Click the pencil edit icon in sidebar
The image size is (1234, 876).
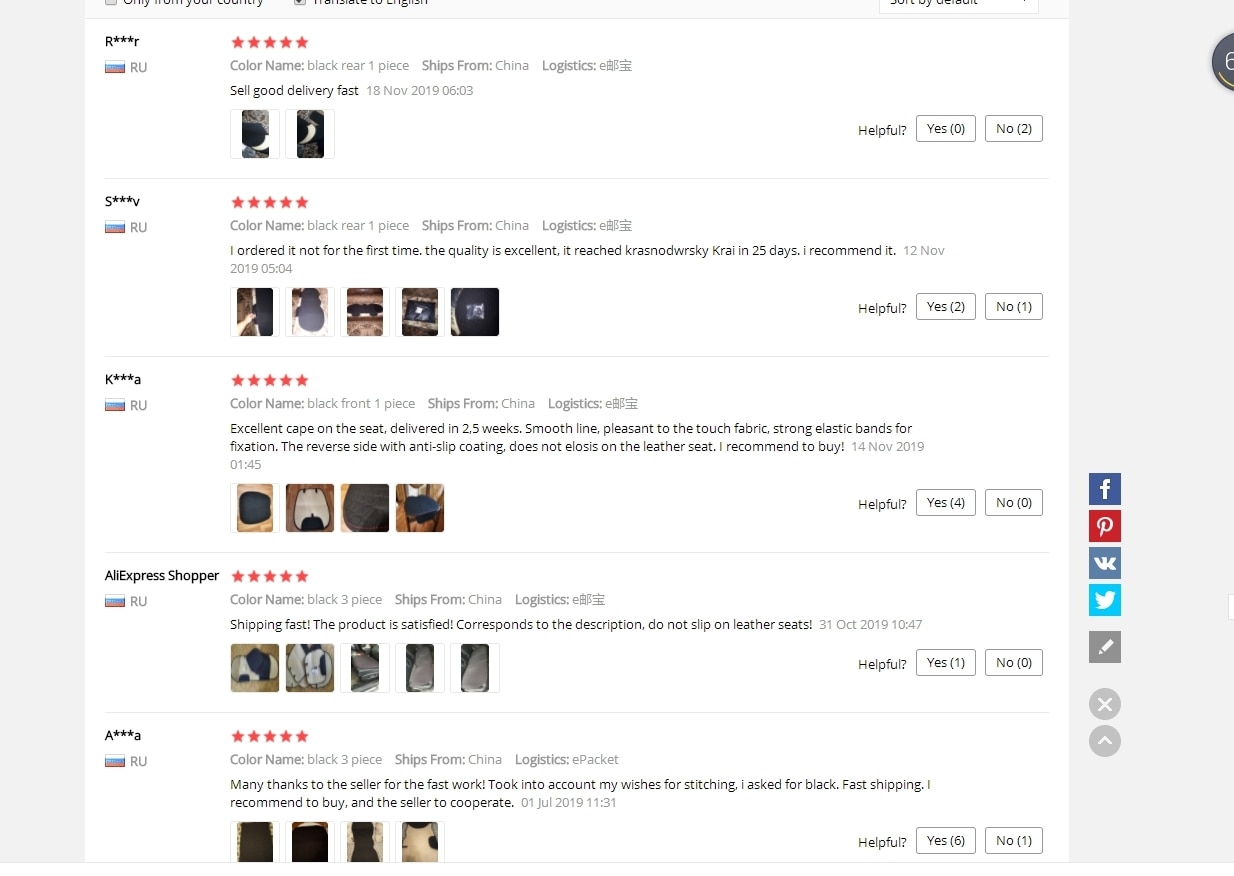tap(1105, 647)
